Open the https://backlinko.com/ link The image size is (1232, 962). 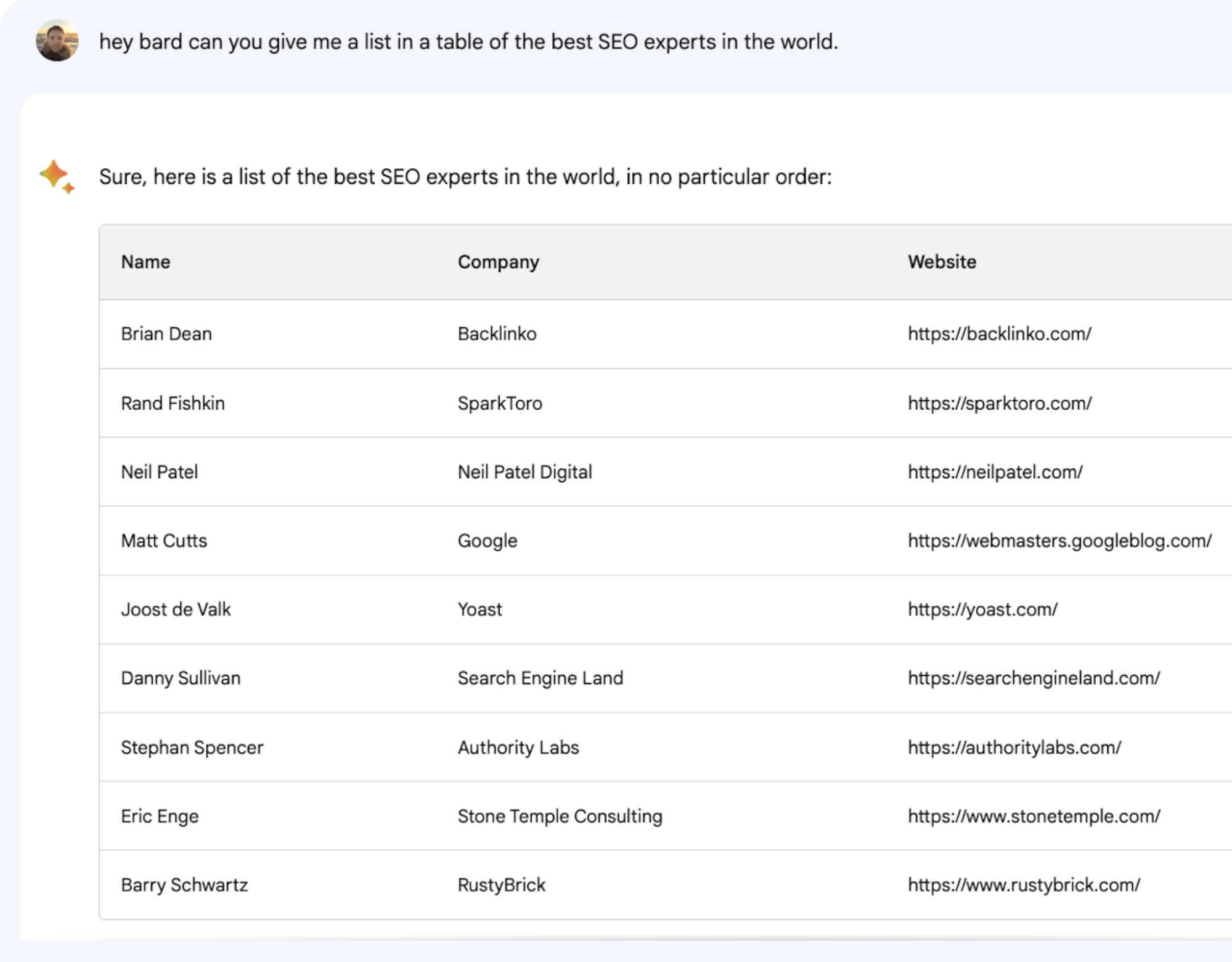pos(998,333)
